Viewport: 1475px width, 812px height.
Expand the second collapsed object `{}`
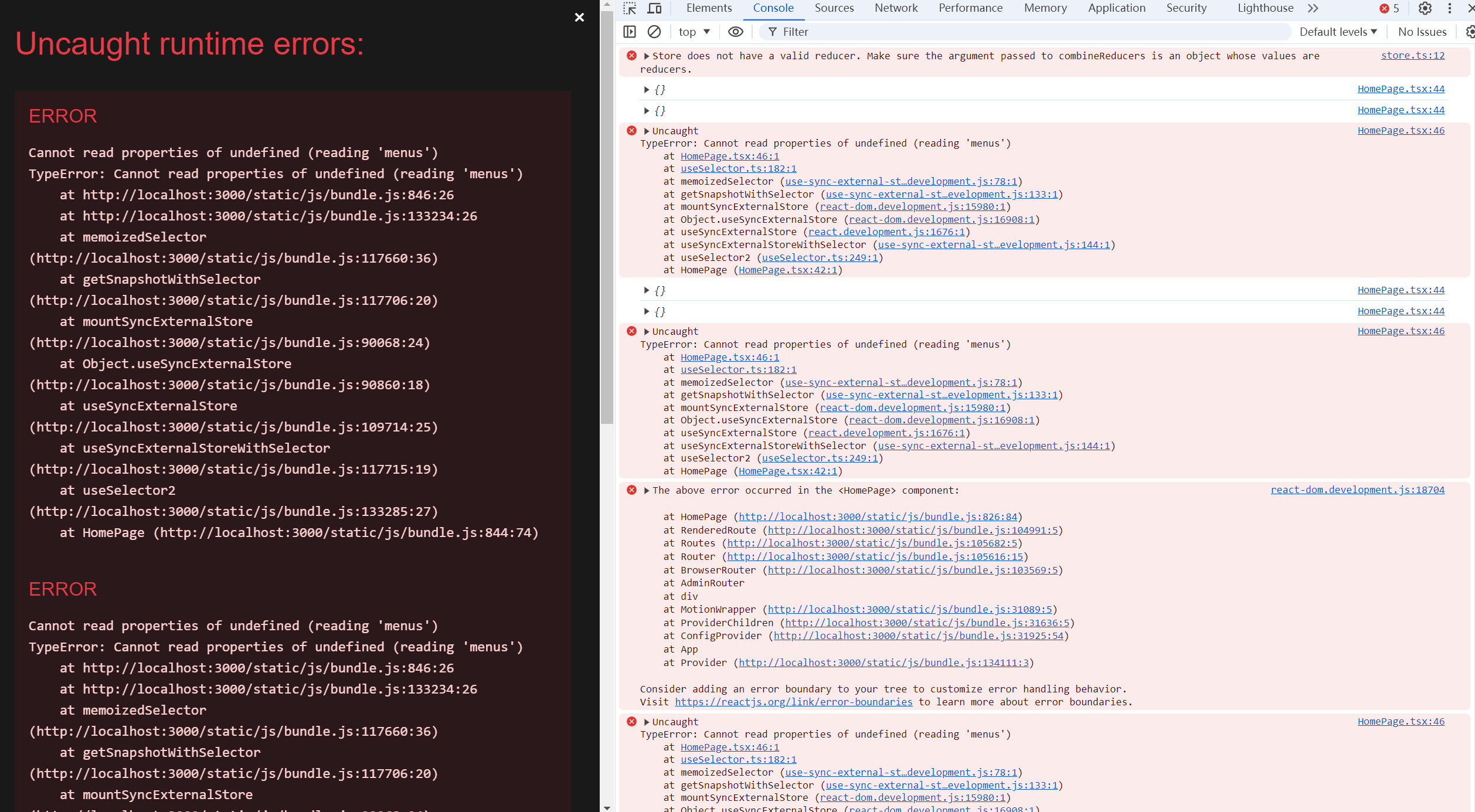pos(646,110)
